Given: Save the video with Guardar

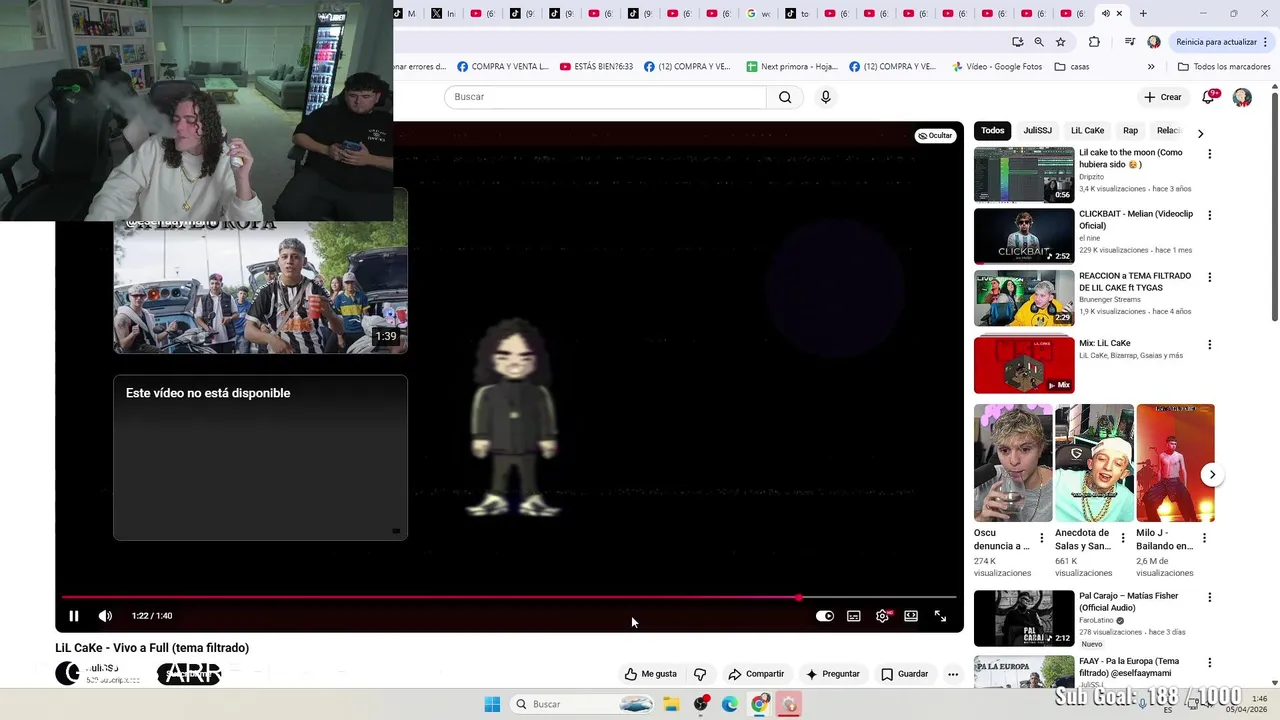Looking at the screenshot, I should click(x=905, y=674).
